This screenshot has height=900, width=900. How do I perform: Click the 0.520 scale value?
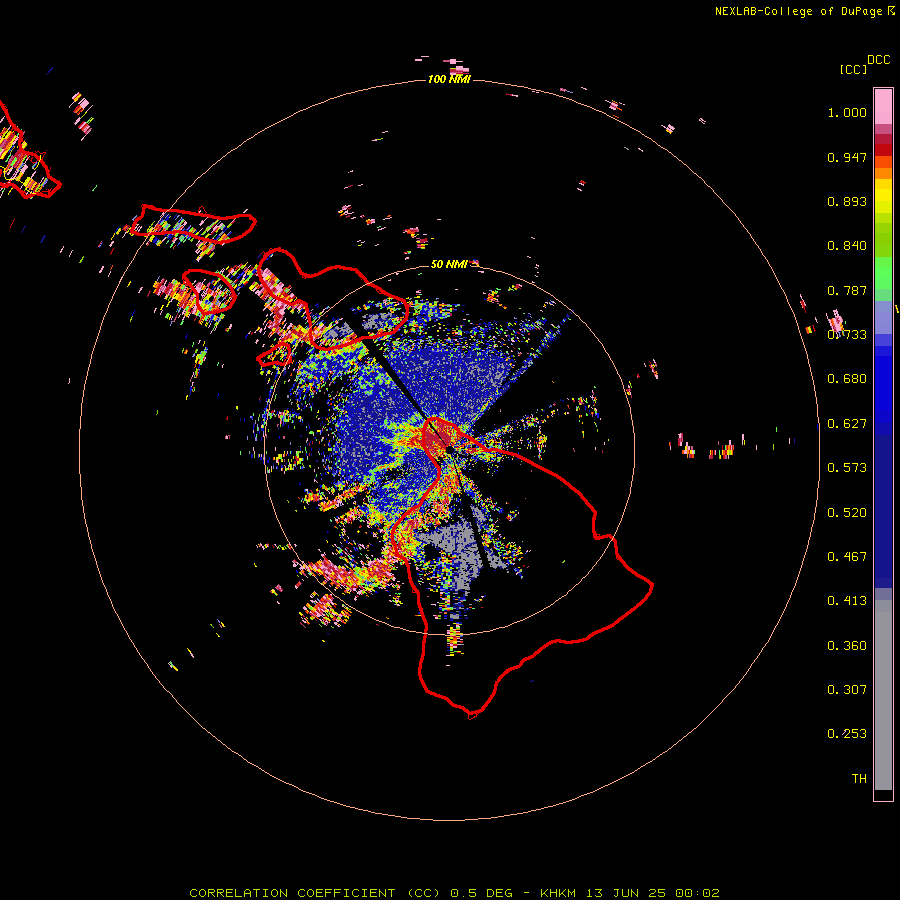click(x=847, y=513)
